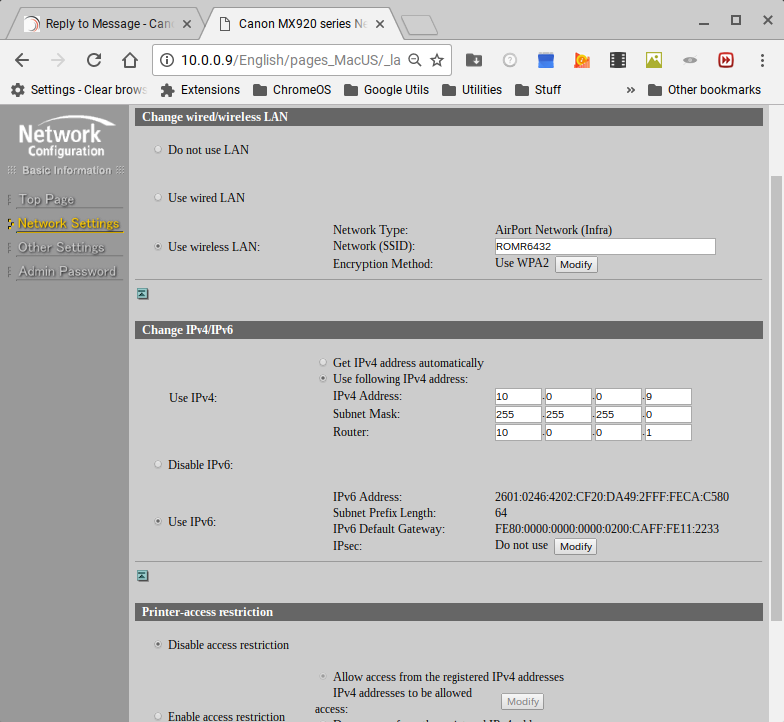Select the Use wired LAN option
The width and height of the screenshot is (784, 722).
click(158, 197)
